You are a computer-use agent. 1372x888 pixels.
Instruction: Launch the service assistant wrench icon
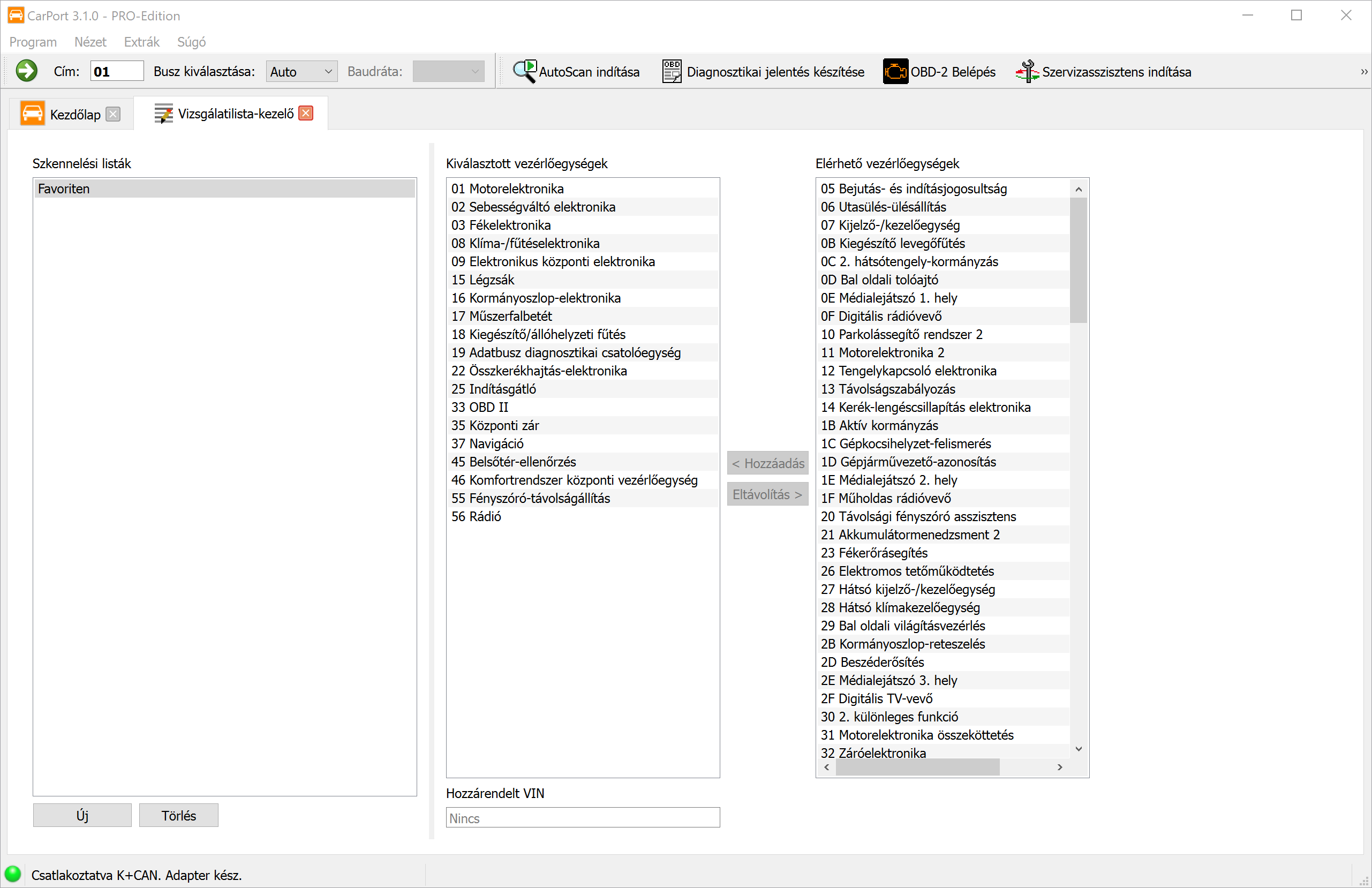1027,72
